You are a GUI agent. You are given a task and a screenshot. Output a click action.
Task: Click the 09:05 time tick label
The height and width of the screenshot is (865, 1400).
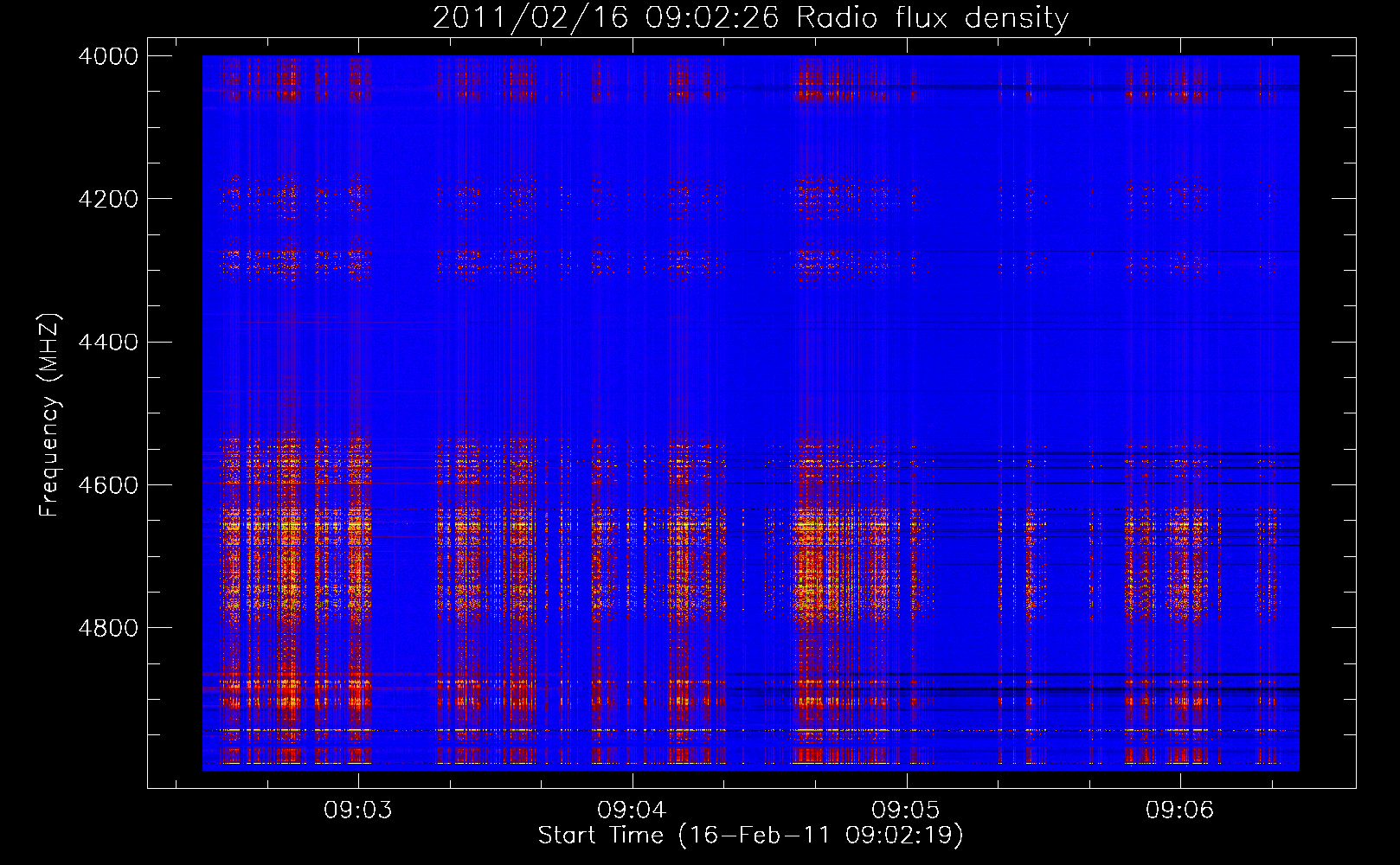906,811
